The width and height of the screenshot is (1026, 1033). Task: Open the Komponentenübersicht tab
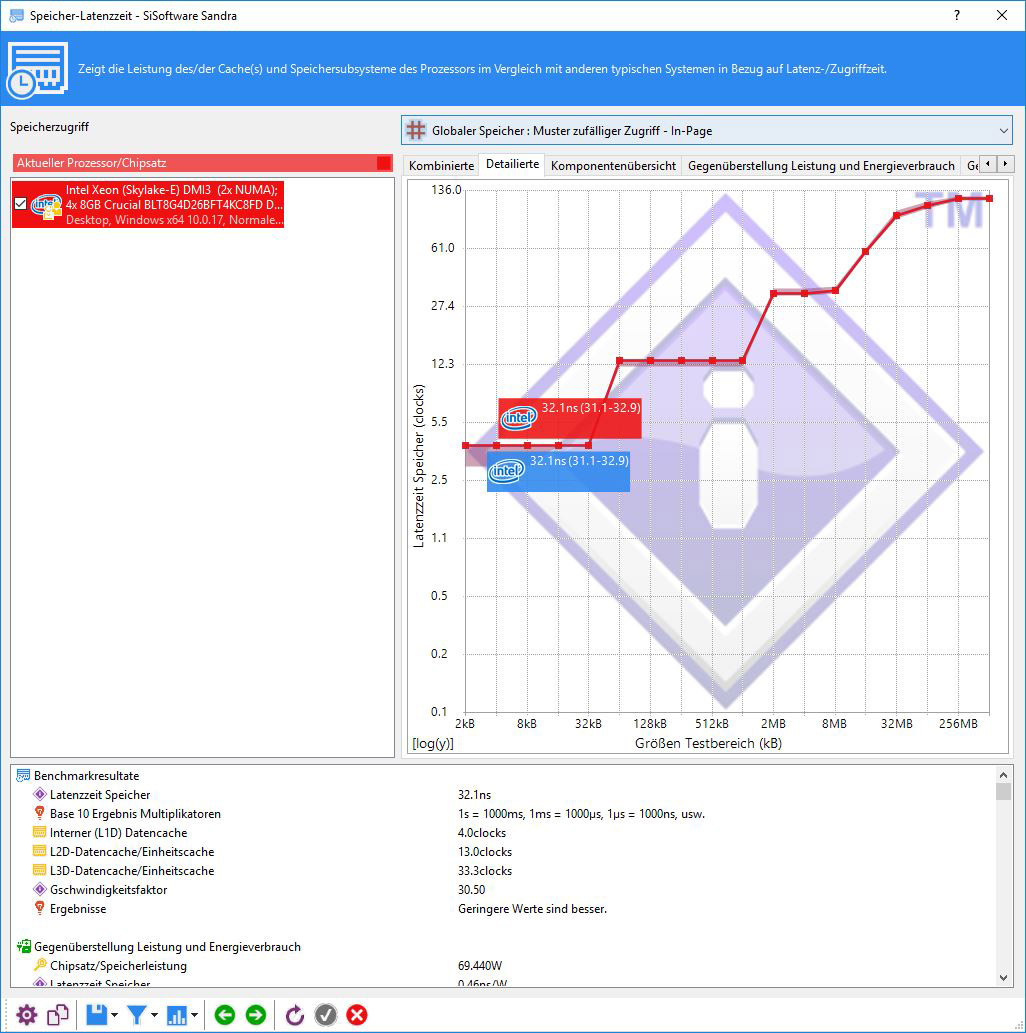[613, 165]
